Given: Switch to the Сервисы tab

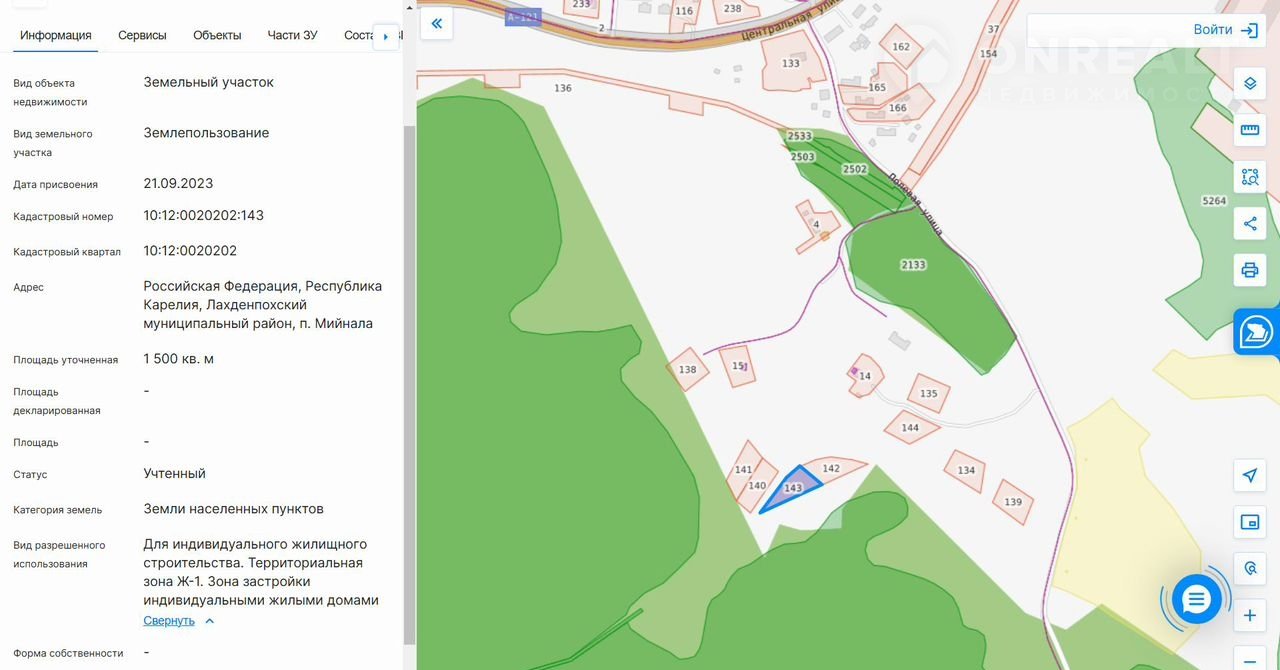Looking at the screenshot, I should click(x=142, y=35).
